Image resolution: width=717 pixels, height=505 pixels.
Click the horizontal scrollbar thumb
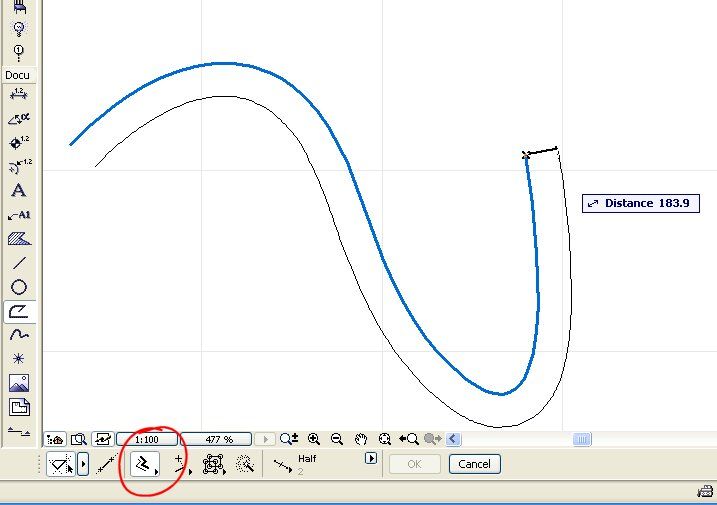tap(582, 440)
